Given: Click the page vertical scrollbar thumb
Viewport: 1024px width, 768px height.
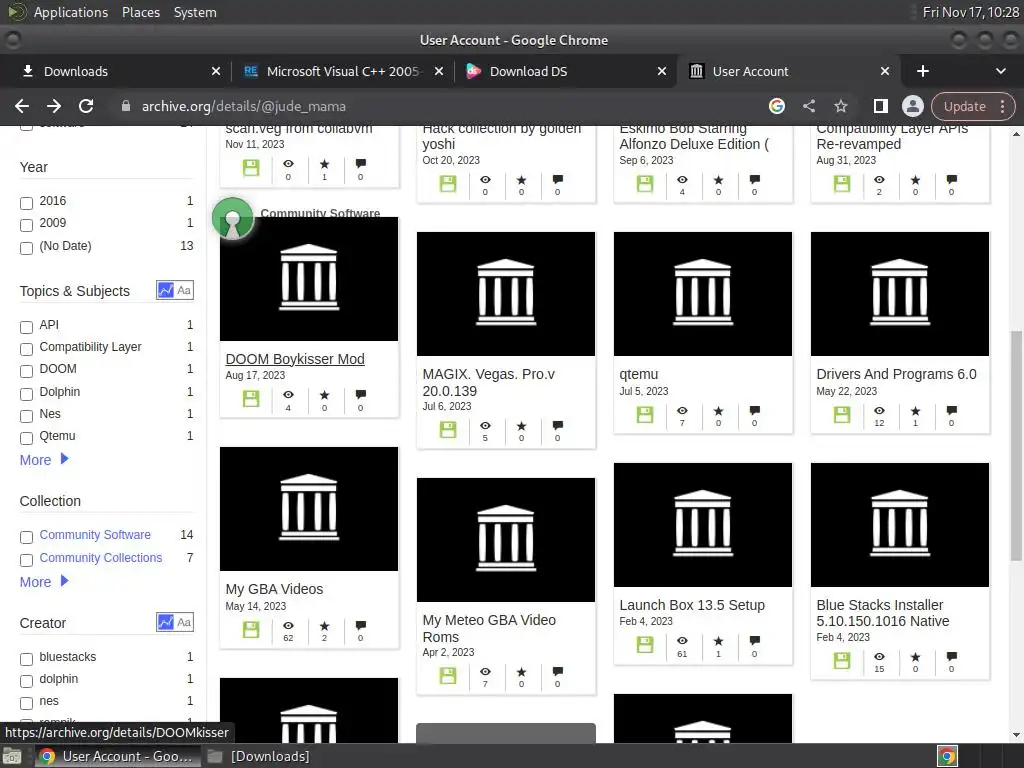Looking at the screenshot, I should click(1016, 444).
